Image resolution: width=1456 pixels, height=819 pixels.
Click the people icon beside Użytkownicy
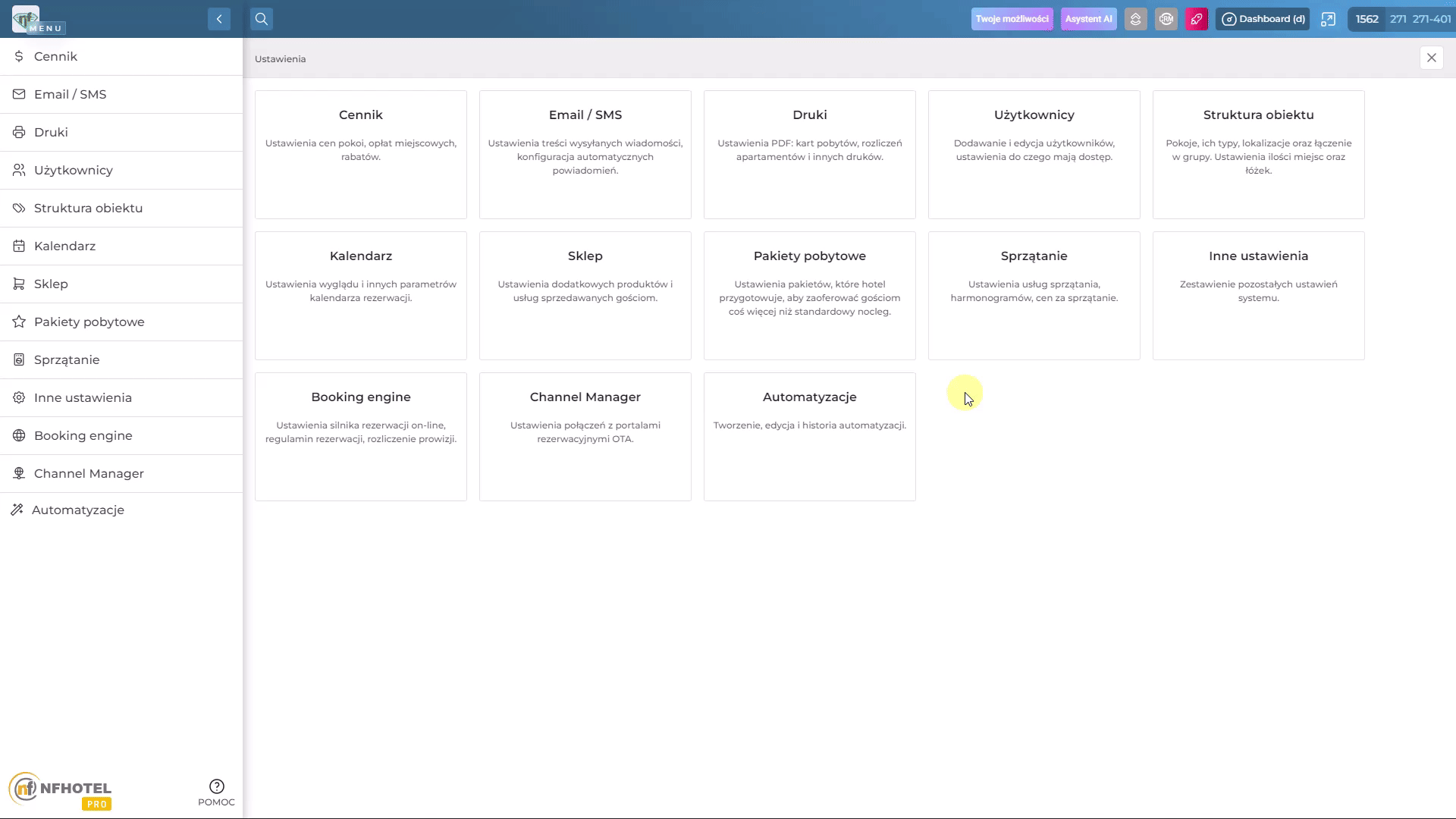[19, 170]
